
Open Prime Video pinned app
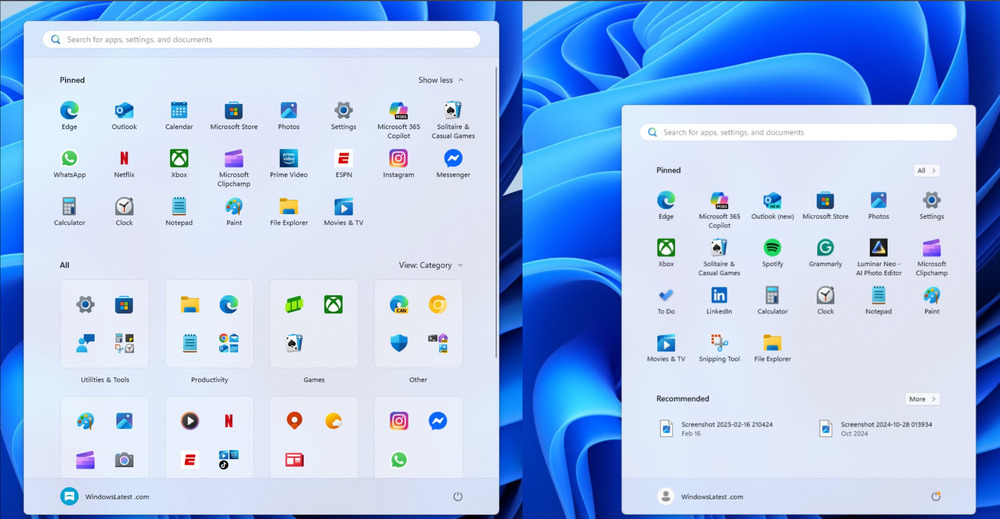click(x=289, y=163)
